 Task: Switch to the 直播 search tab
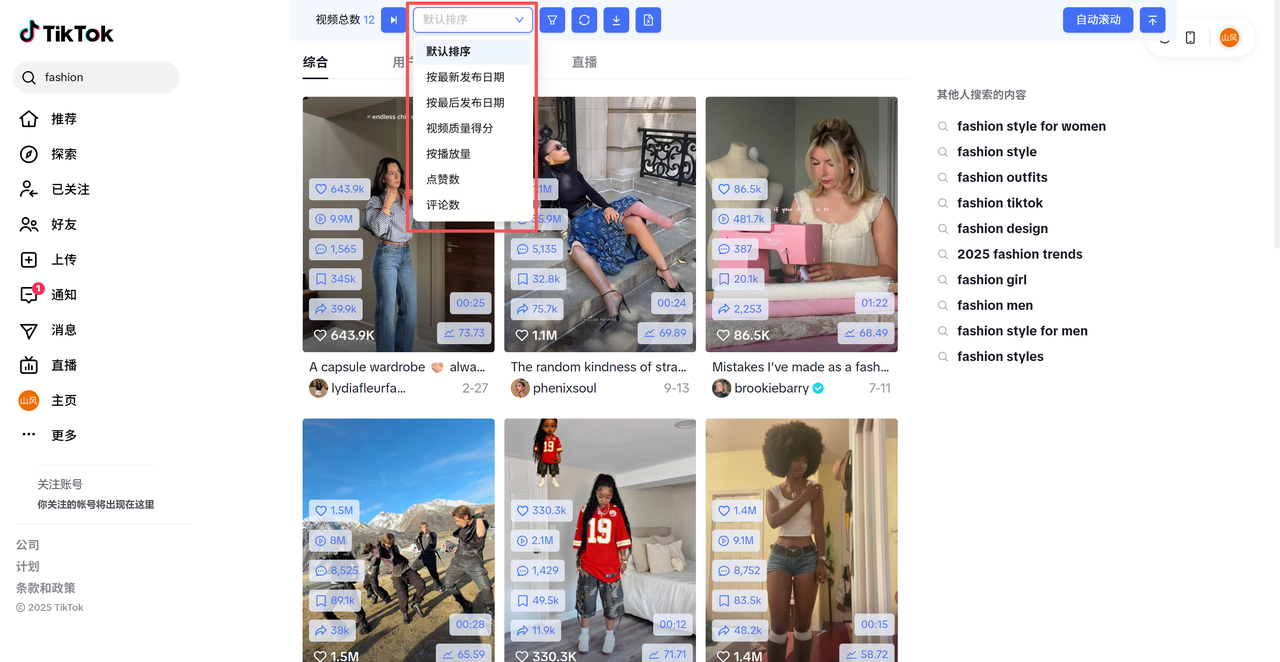(584, 62)
